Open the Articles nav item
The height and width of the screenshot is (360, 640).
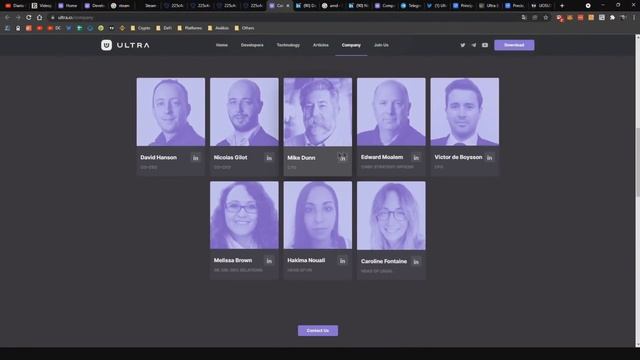point(320,45)
